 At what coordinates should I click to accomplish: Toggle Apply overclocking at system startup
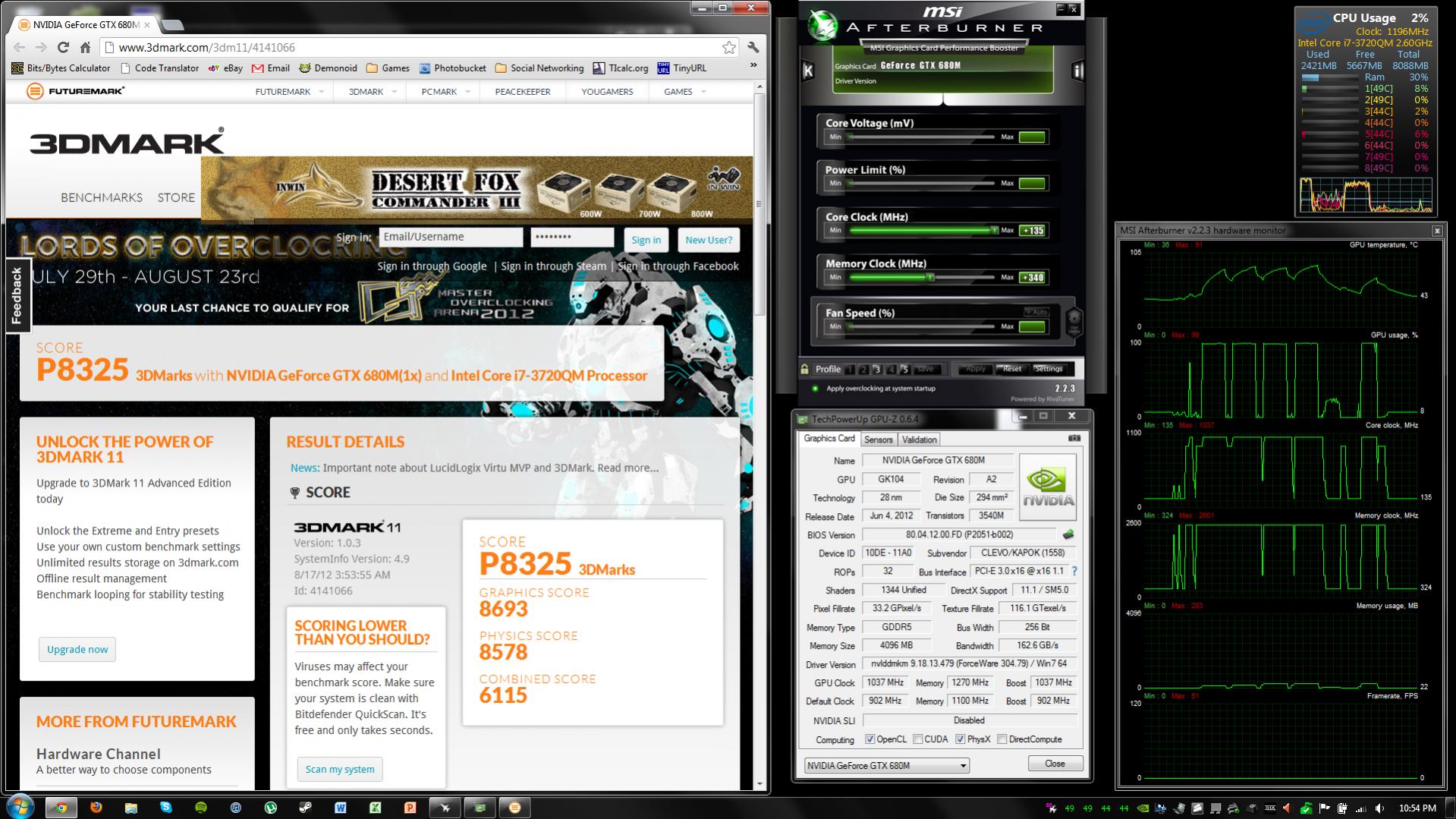pyautogui.click(x=816, y=389)
